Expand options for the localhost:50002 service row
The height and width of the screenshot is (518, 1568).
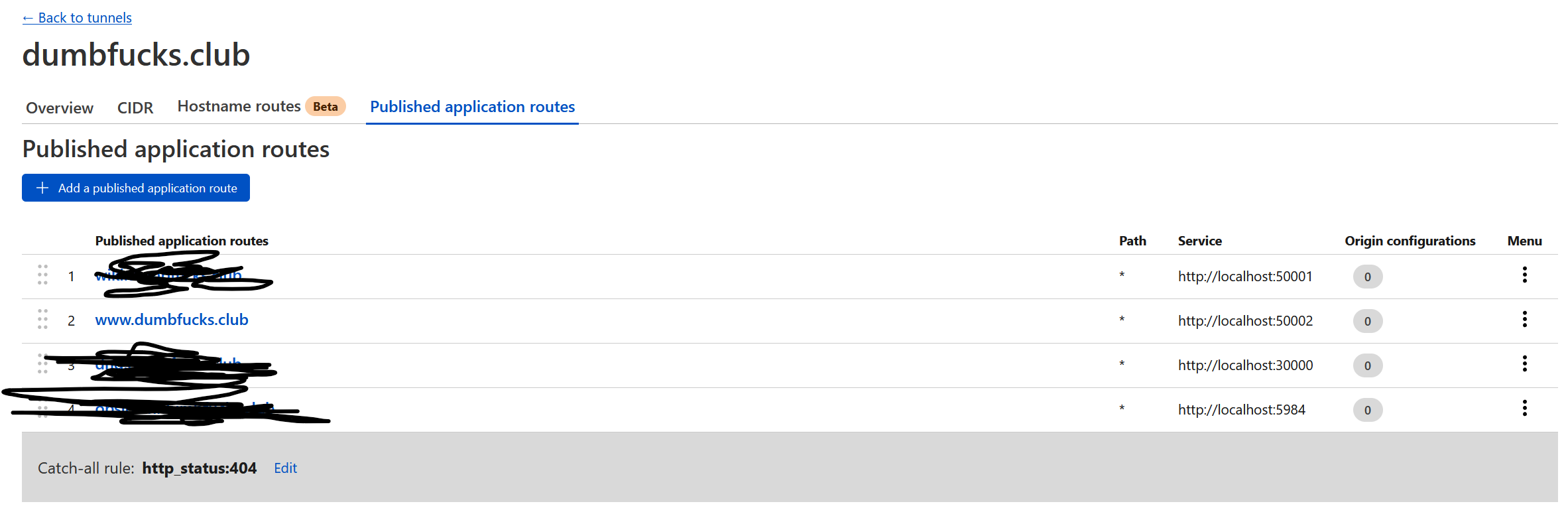tap(1525, 319)
